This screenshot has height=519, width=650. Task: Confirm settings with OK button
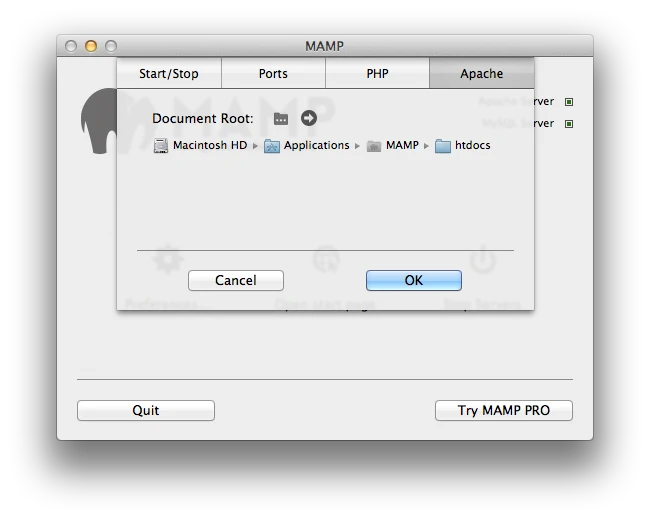(414, 281)
